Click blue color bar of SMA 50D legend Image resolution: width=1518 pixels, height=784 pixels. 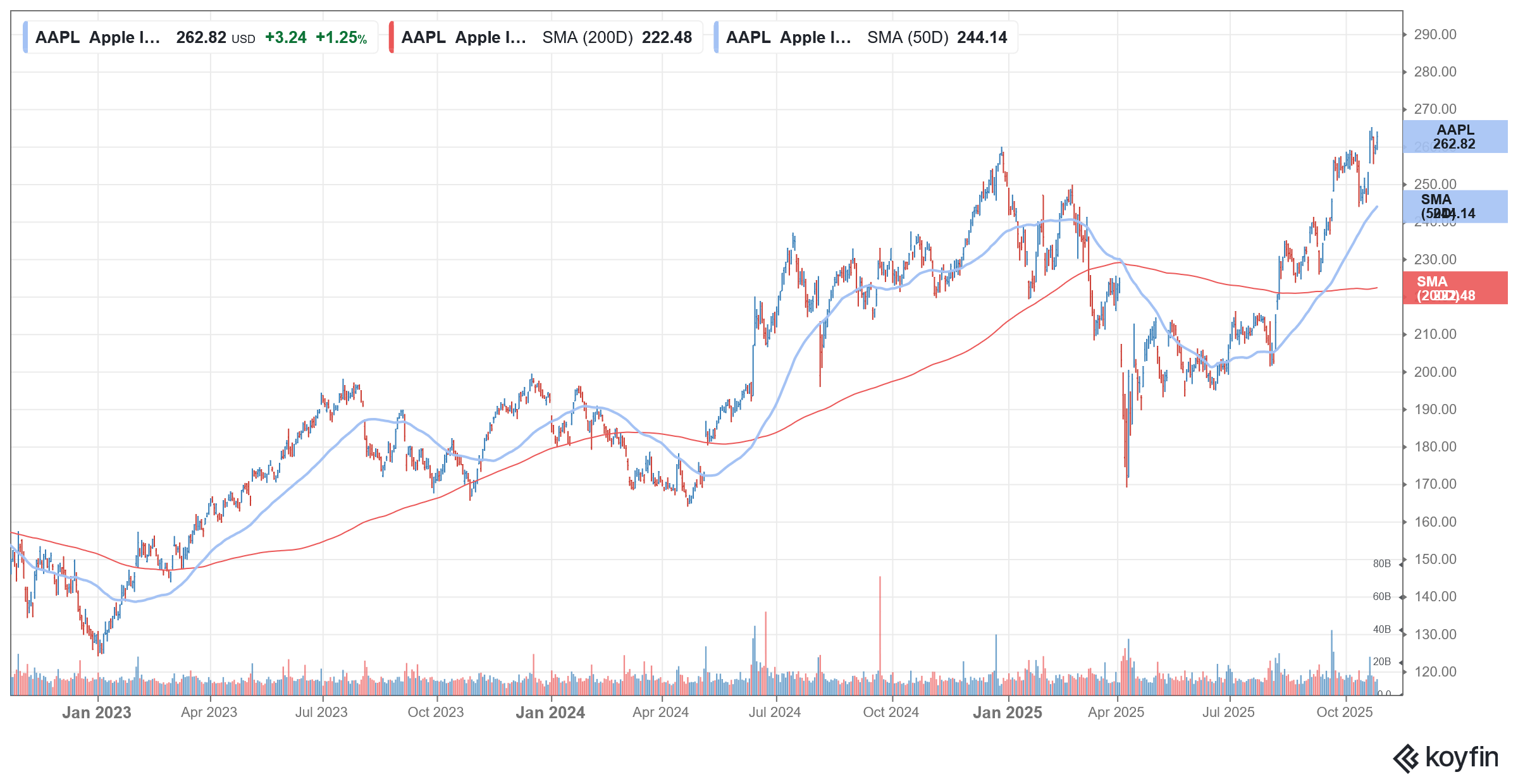(x=717, y=37)
